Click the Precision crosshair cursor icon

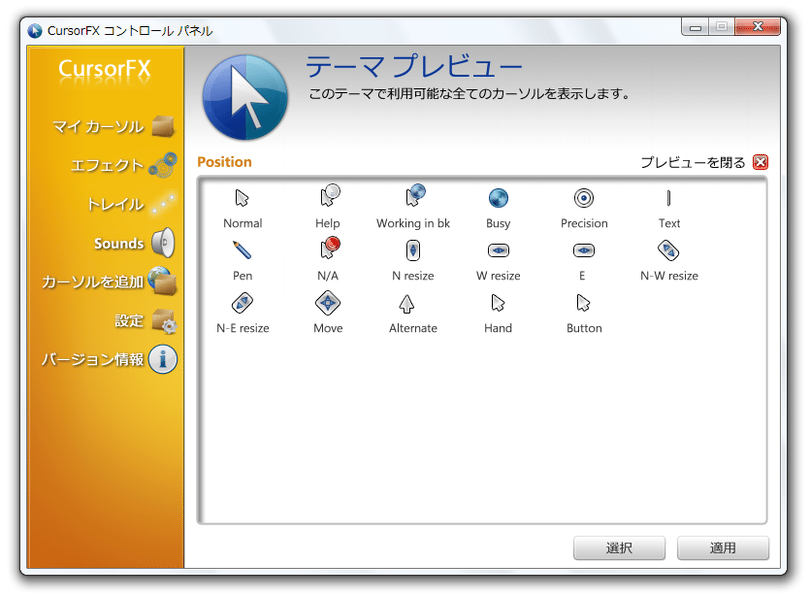click(x=584, y=198)
